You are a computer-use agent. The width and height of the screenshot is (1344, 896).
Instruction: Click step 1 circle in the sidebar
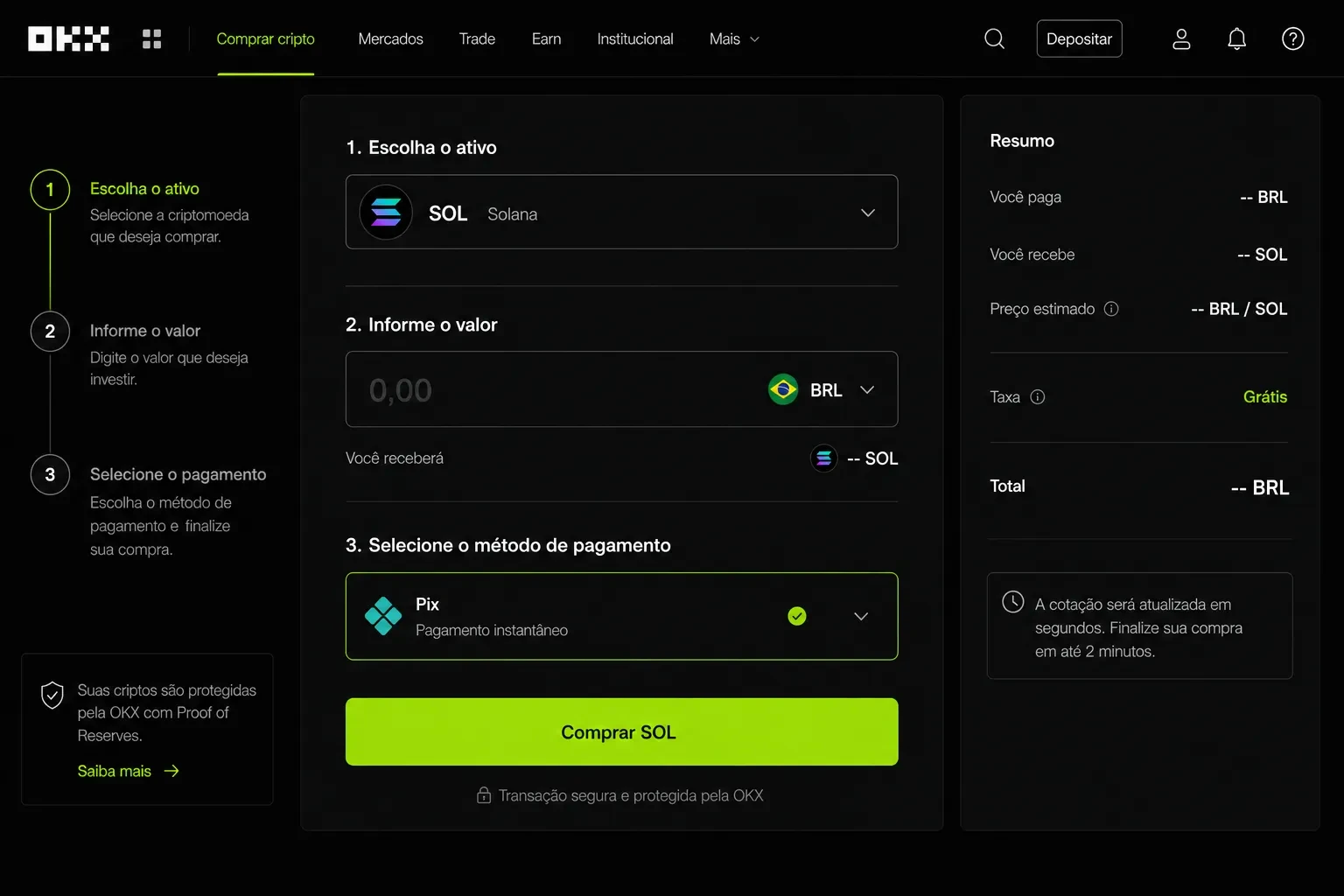[x=50, y=190]
